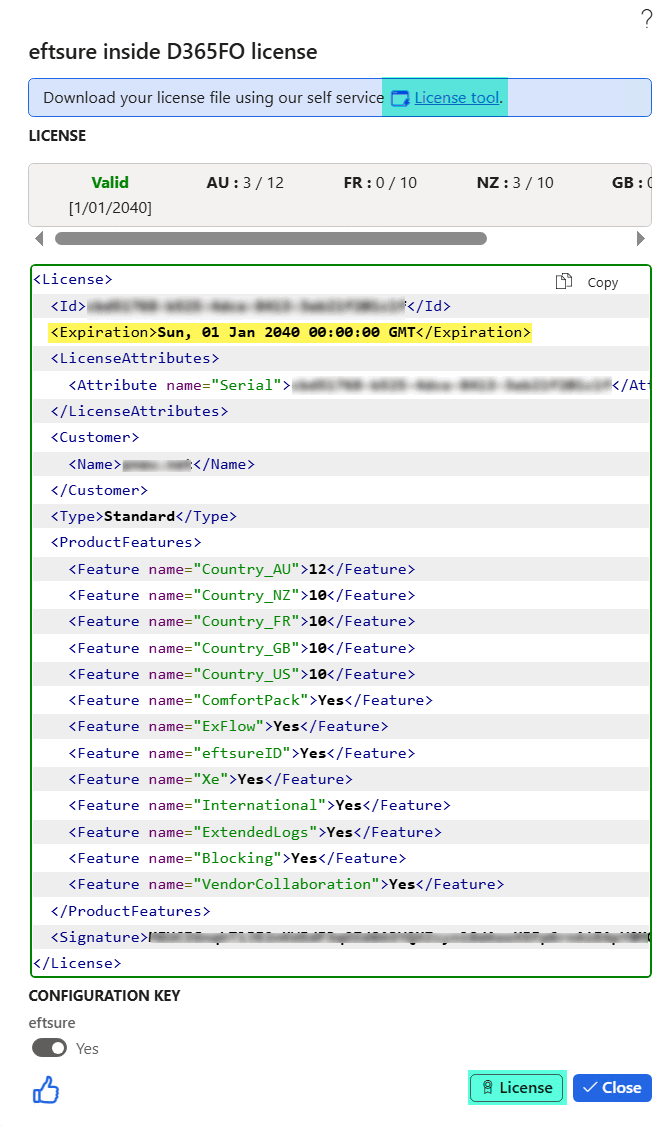
Task: Click the Country_AU feature line
Action: click(241, 569)
